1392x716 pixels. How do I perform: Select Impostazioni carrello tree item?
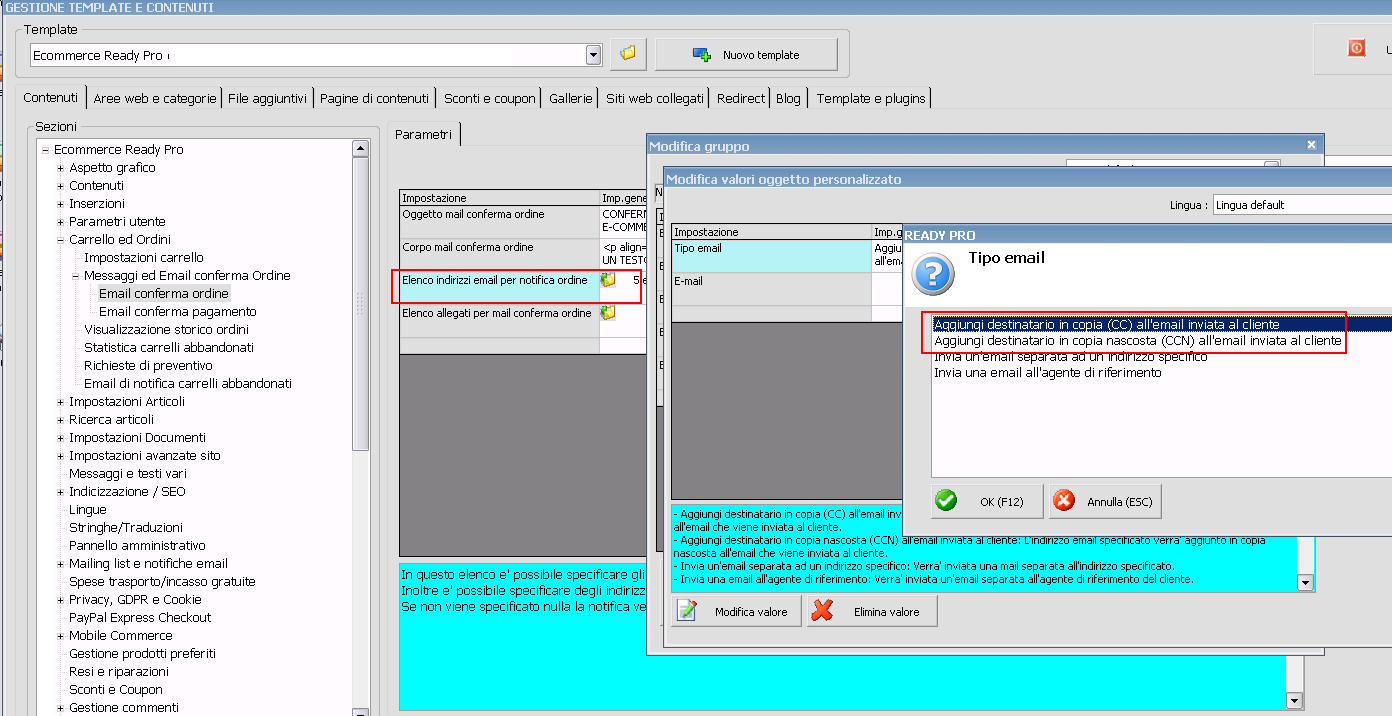coord(144,257)
